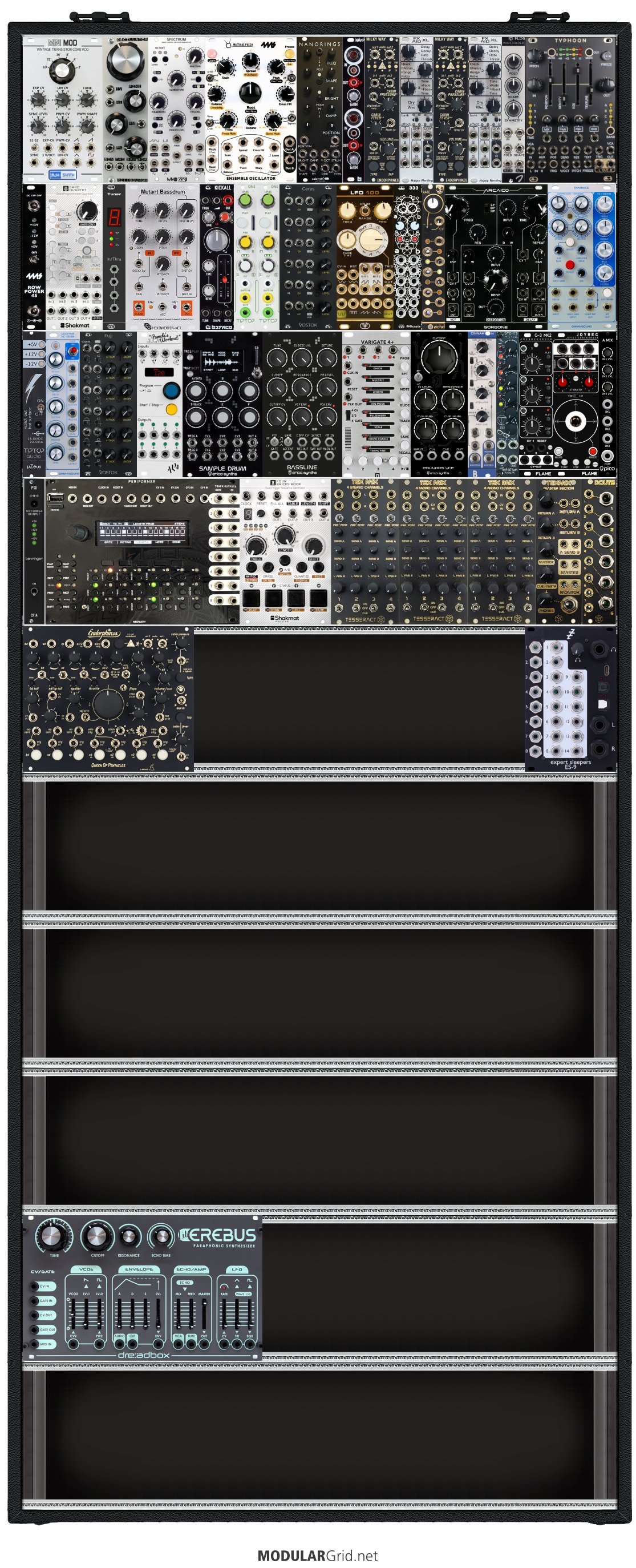
Task: Select the Mutant Bassdrum module
Action: click(x=162, y=257)
